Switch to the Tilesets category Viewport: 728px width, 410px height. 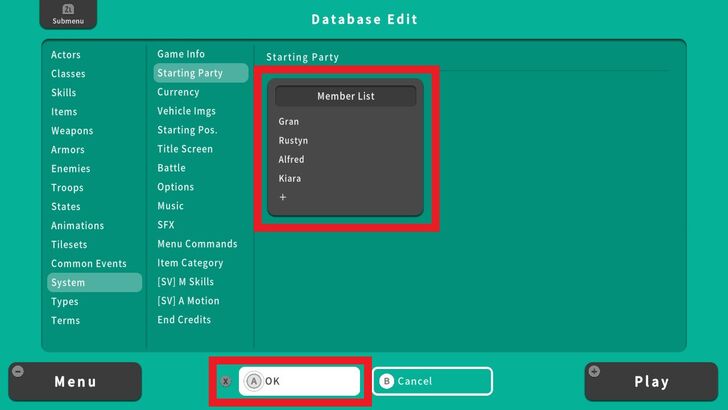(x=69, y=245)
